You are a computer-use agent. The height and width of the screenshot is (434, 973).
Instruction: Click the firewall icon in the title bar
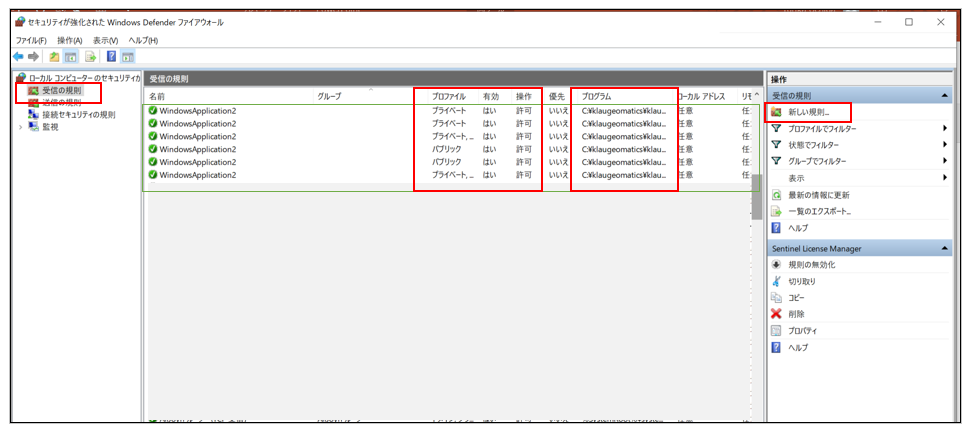20,22
